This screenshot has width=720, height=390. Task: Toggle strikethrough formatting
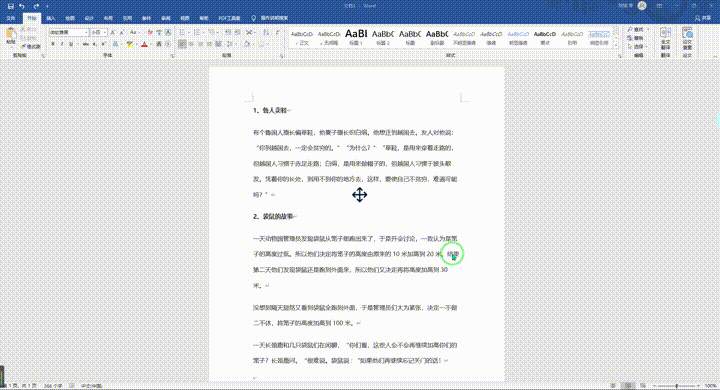click(x=86, y=44)
